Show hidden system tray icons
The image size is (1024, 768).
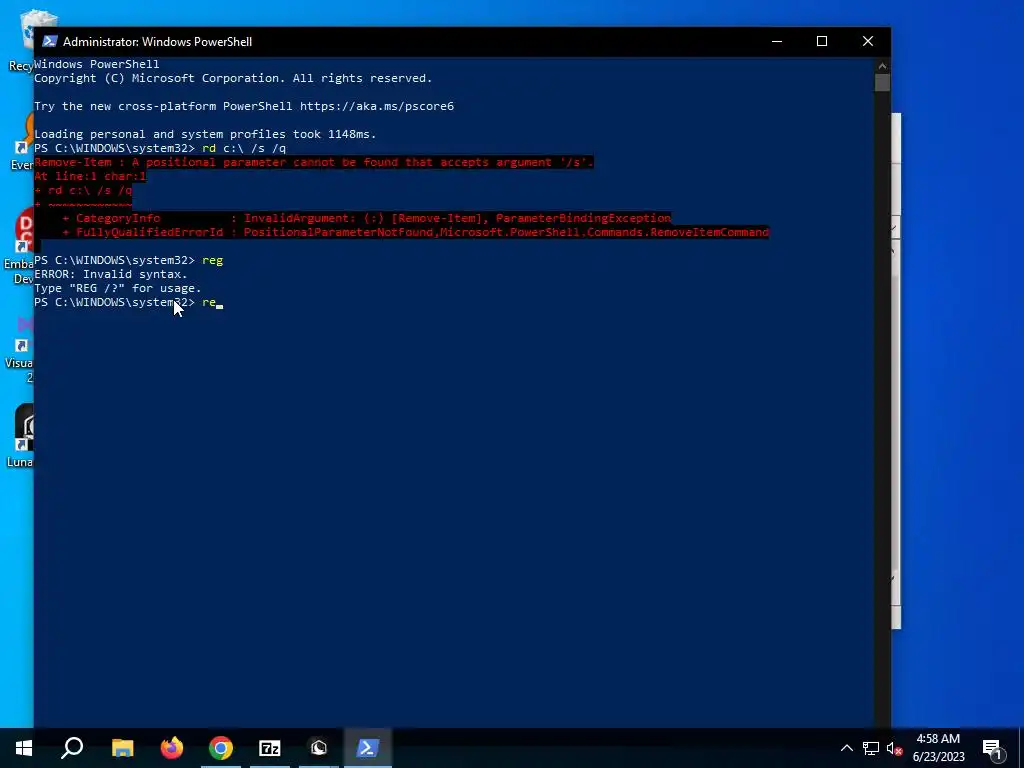pyautogui.click(x=846, y=748)
